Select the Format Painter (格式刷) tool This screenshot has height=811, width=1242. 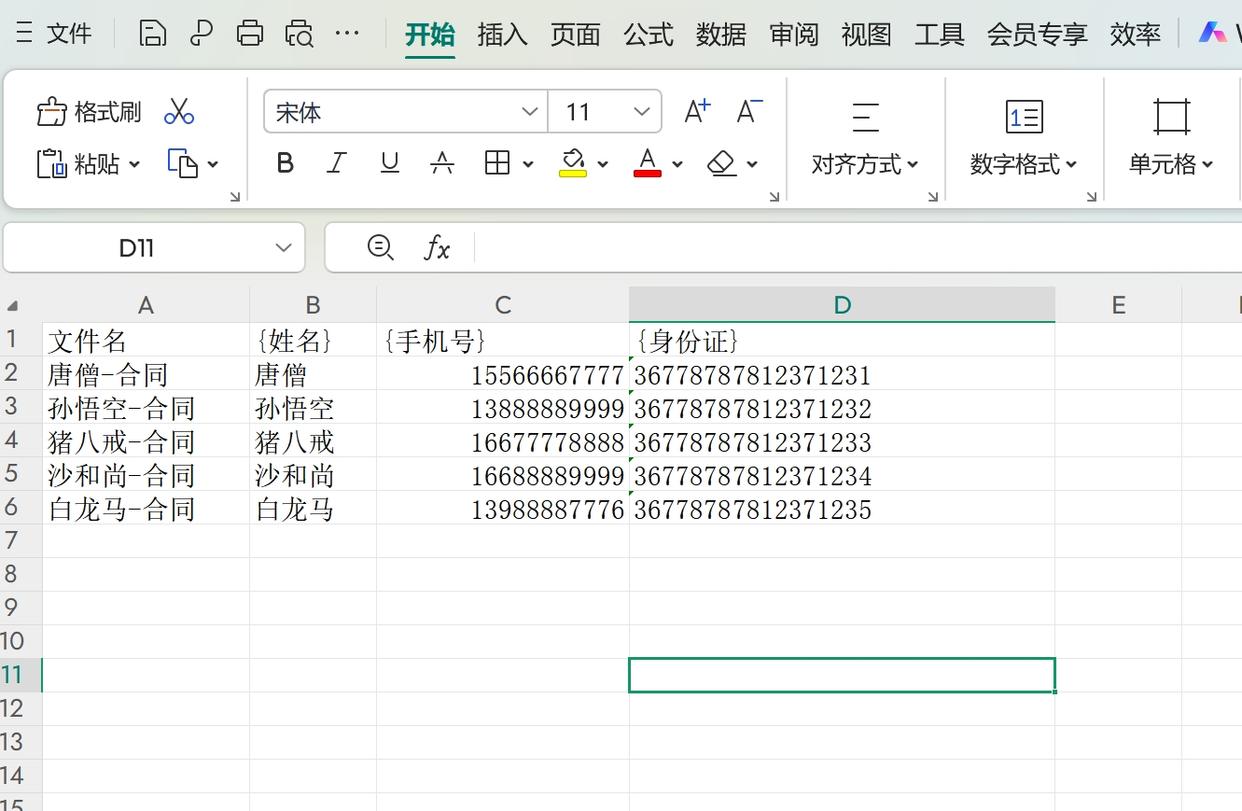click(x=89, y=111)
